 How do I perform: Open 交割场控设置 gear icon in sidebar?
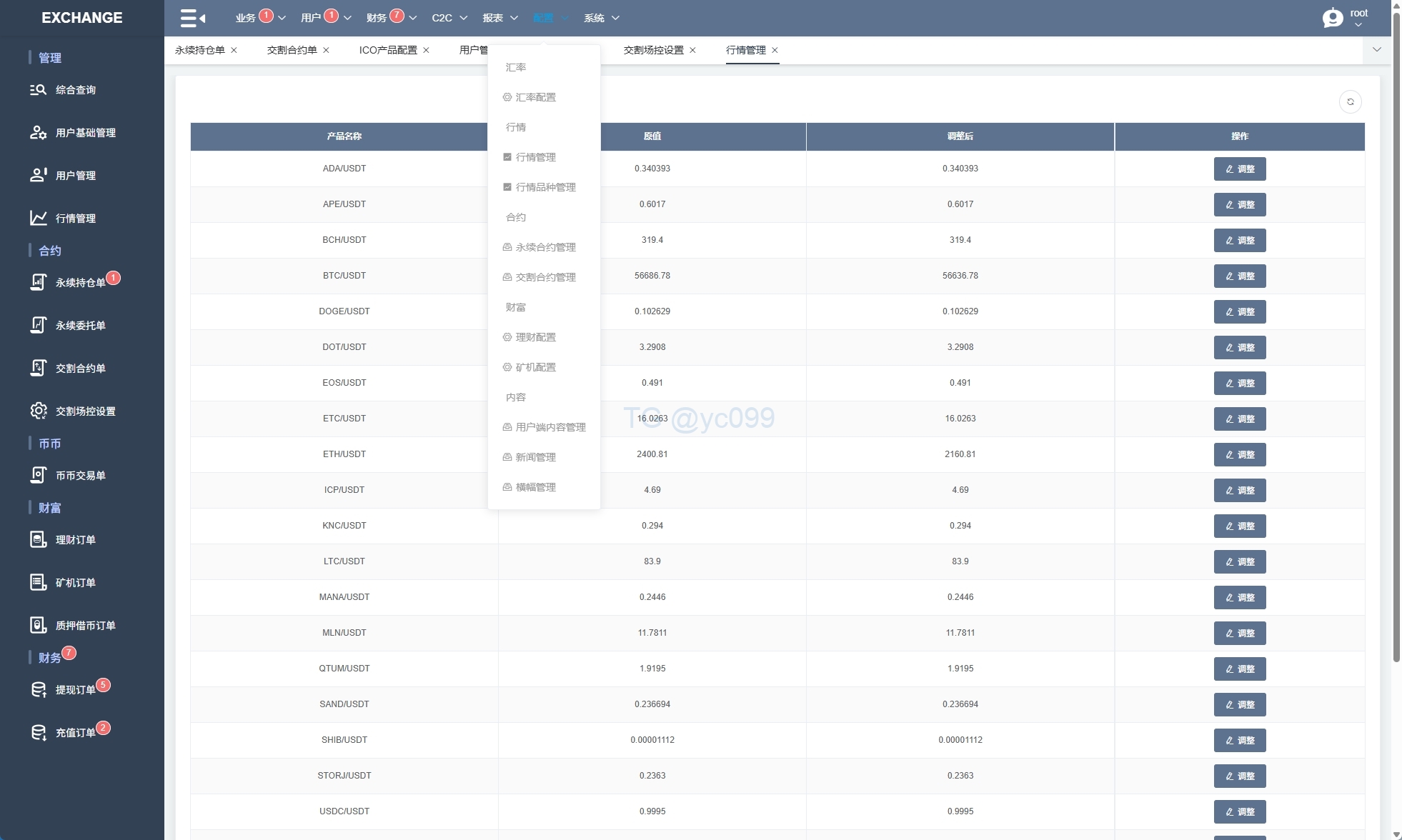pyautogui.click(x=38, y=411)
